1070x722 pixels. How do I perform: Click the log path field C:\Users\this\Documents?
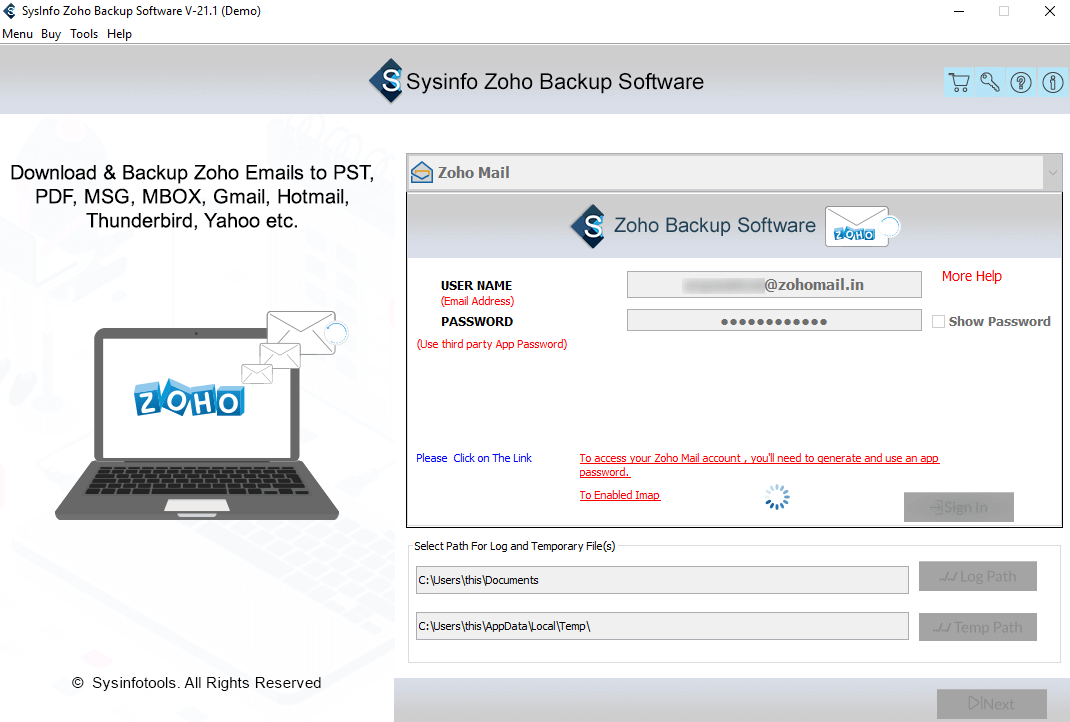coord(662,580)
